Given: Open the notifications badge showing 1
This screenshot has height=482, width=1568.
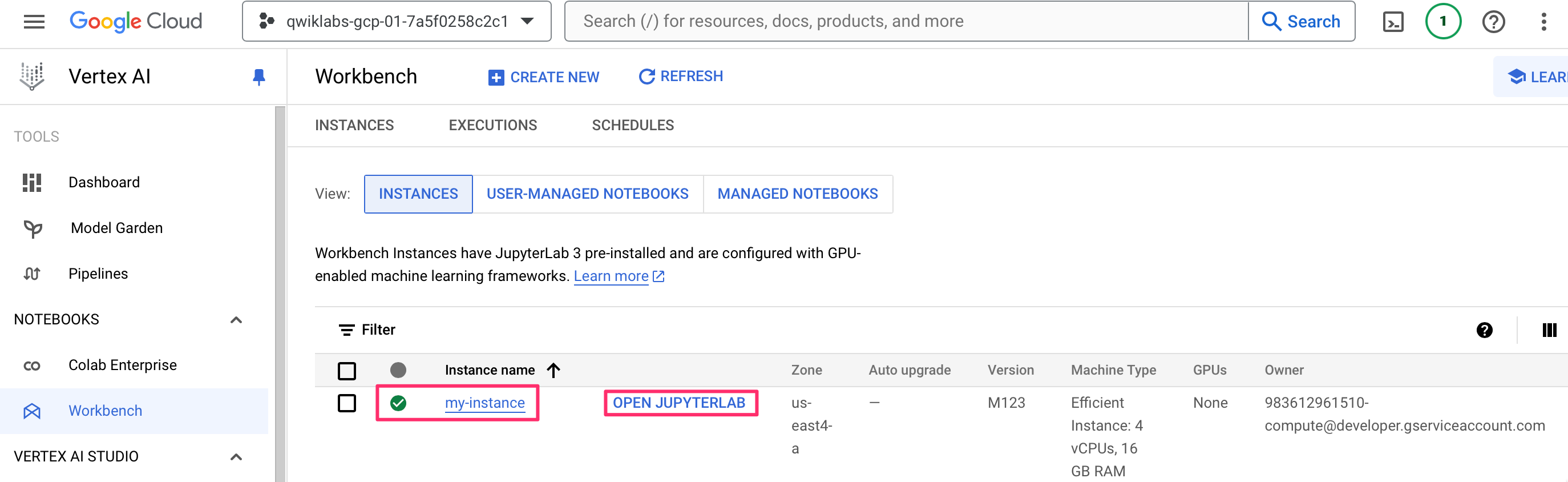Looking at the screenshot, I should (1442, 21).
